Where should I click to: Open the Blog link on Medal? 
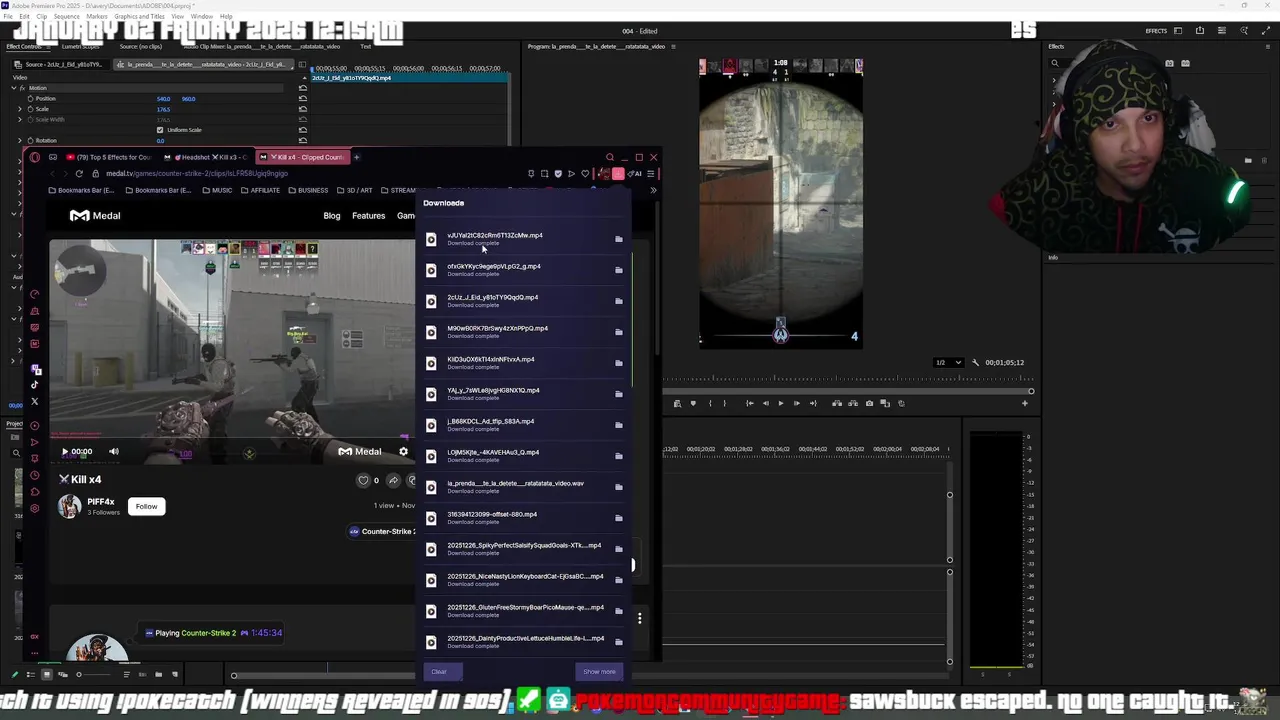[332, 216]
